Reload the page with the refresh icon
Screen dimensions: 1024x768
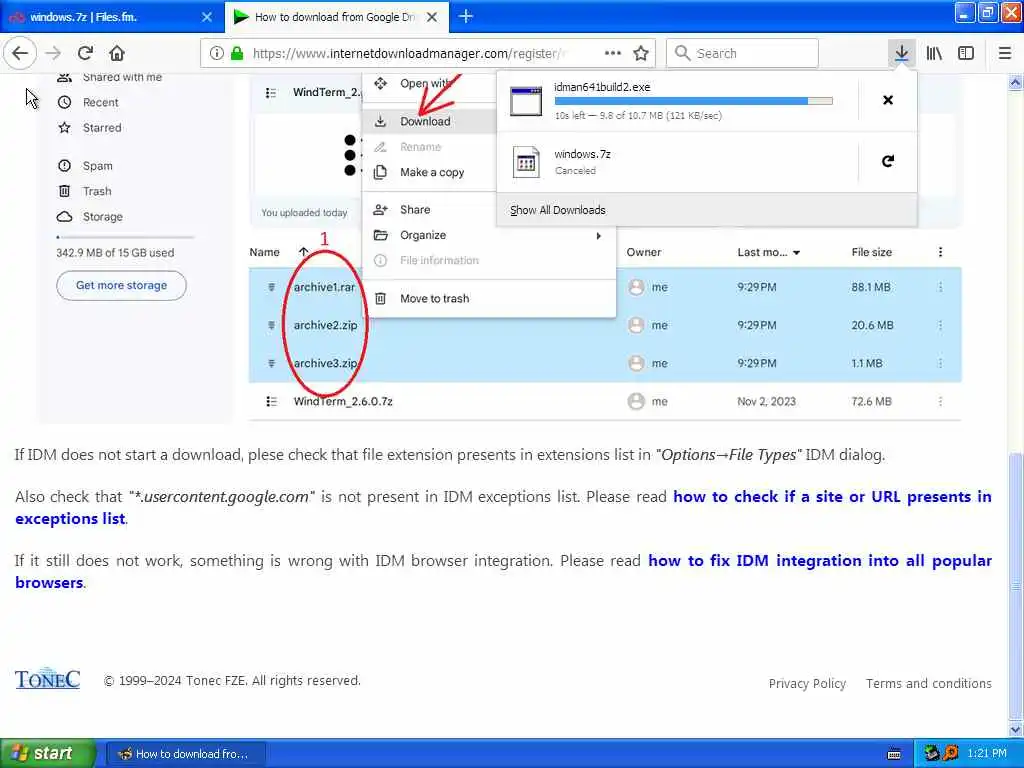(85, 53)
